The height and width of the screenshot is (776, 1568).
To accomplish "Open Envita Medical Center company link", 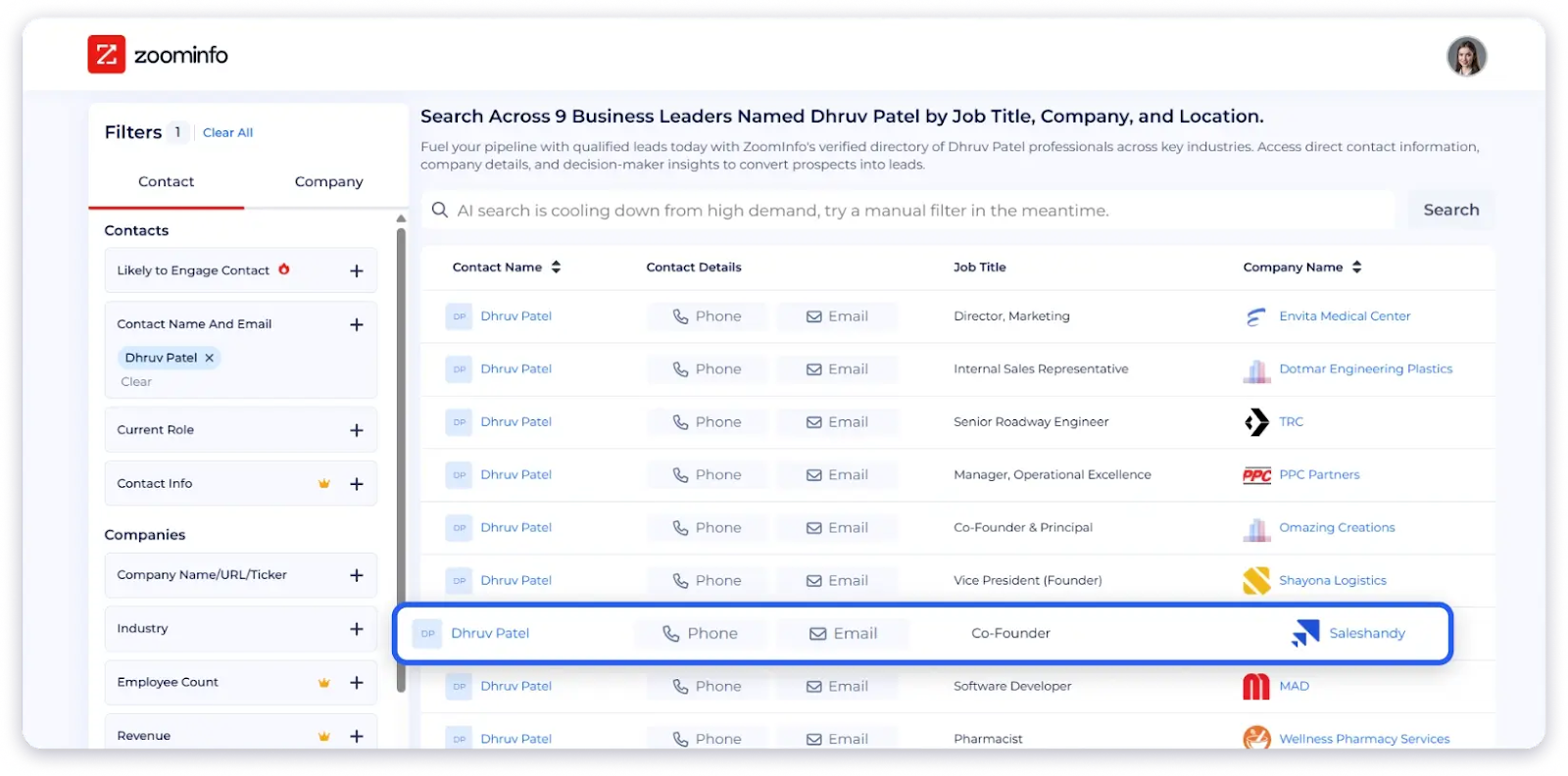I will coord(1345,316).
